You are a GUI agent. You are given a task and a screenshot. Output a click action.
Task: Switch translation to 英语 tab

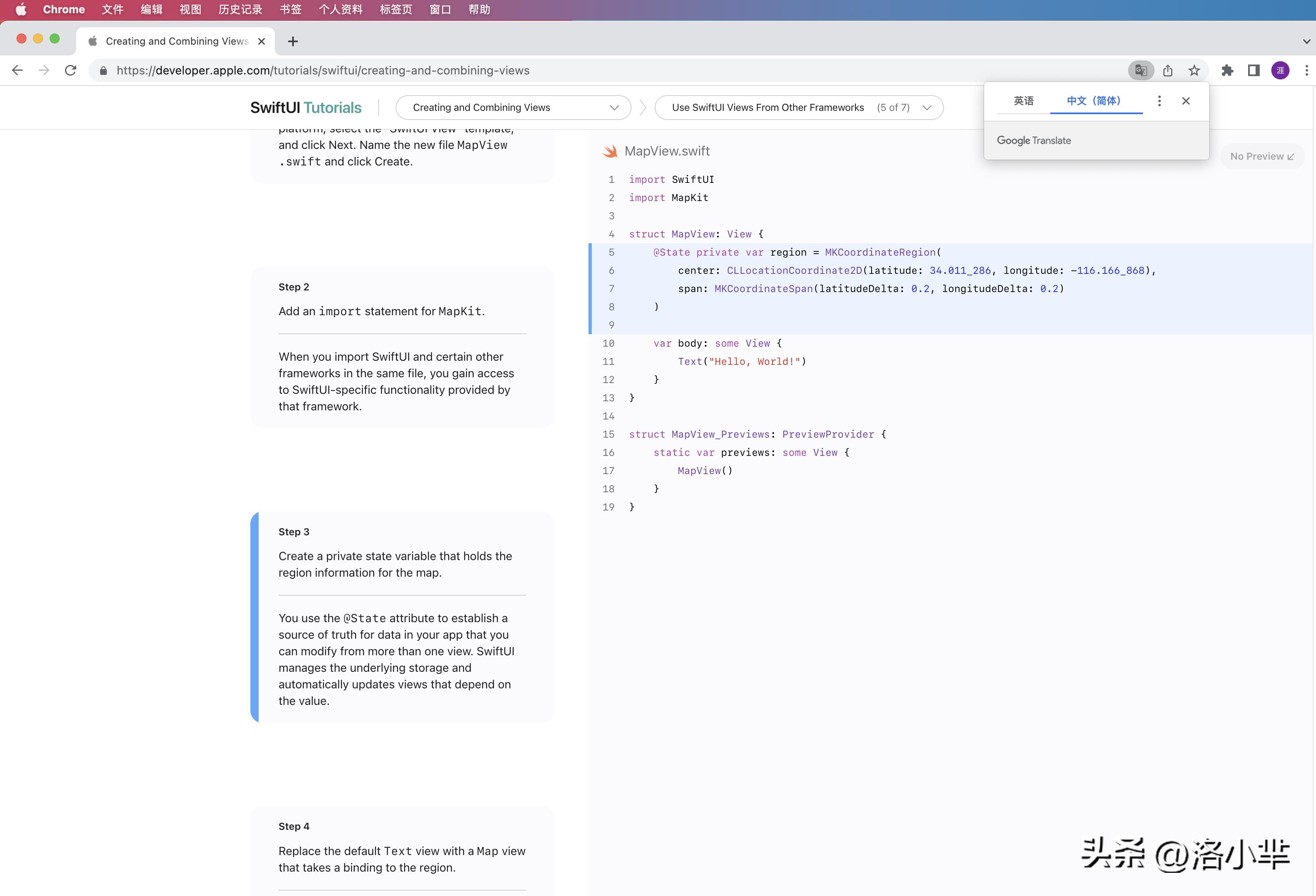[1023, 101]
